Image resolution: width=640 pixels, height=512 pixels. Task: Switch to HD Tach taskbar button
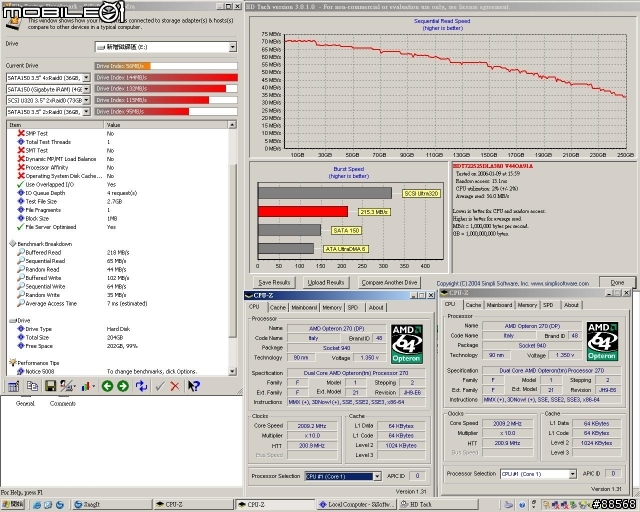click(438, 505)
